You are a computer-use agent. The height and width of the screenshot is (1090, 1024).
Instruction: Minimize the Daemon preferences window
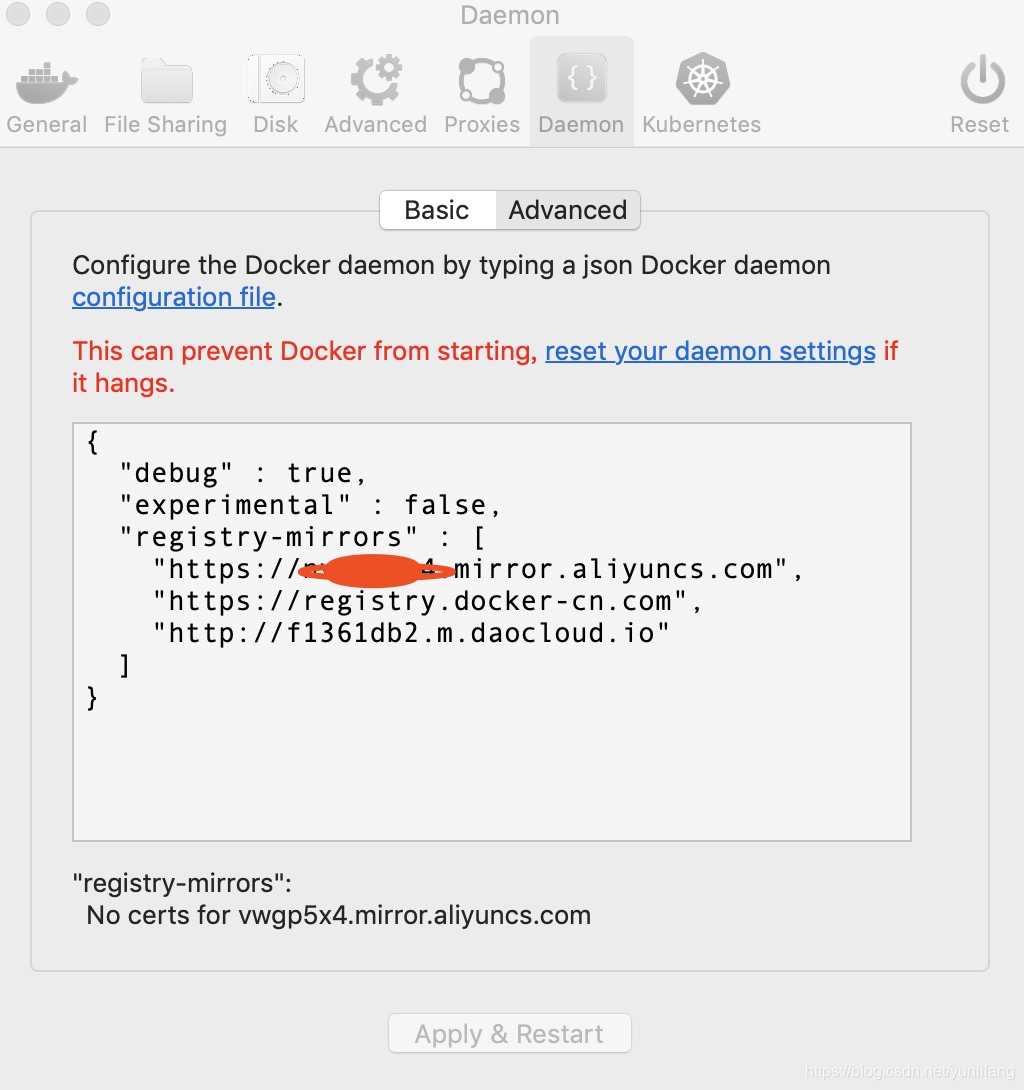(58, 13)
